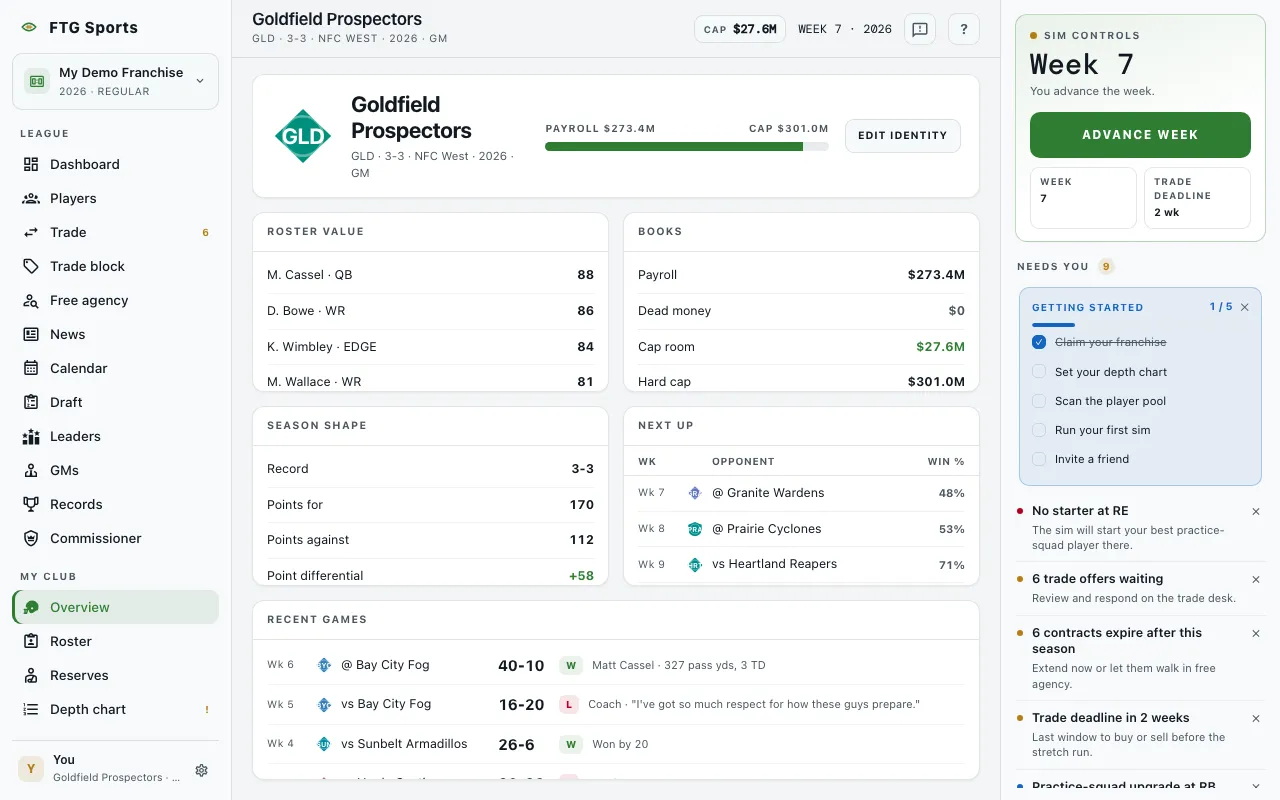Click the Getting Started progress bar
1280x800 pixels.
pyautogui.click(x=1054, y=324)
